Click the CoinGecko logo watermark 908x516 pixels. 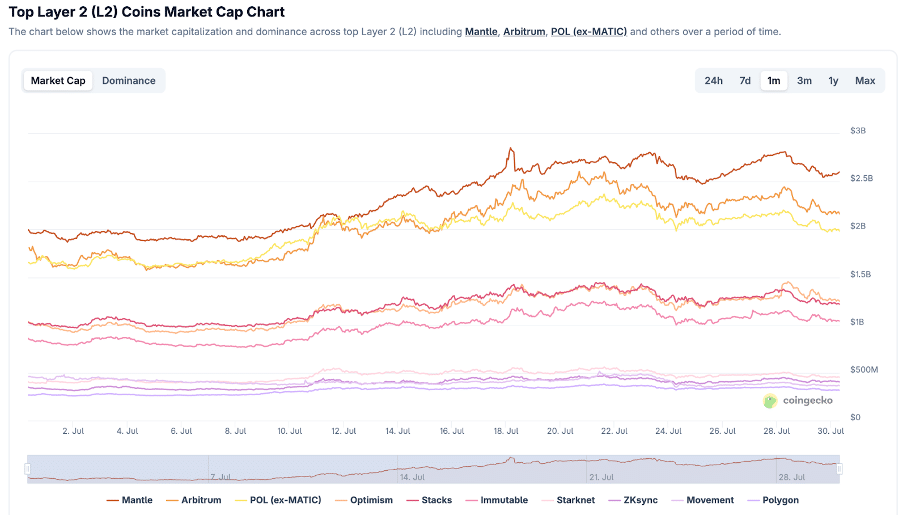pos(799,401)
